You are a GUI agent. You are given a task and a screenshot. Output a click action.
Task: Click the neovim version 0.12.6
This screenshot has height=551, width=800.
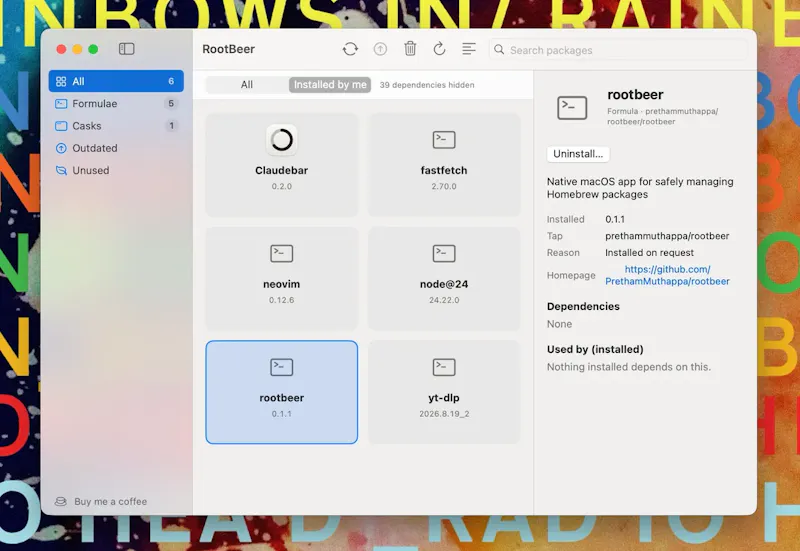(x=282, y=300)
